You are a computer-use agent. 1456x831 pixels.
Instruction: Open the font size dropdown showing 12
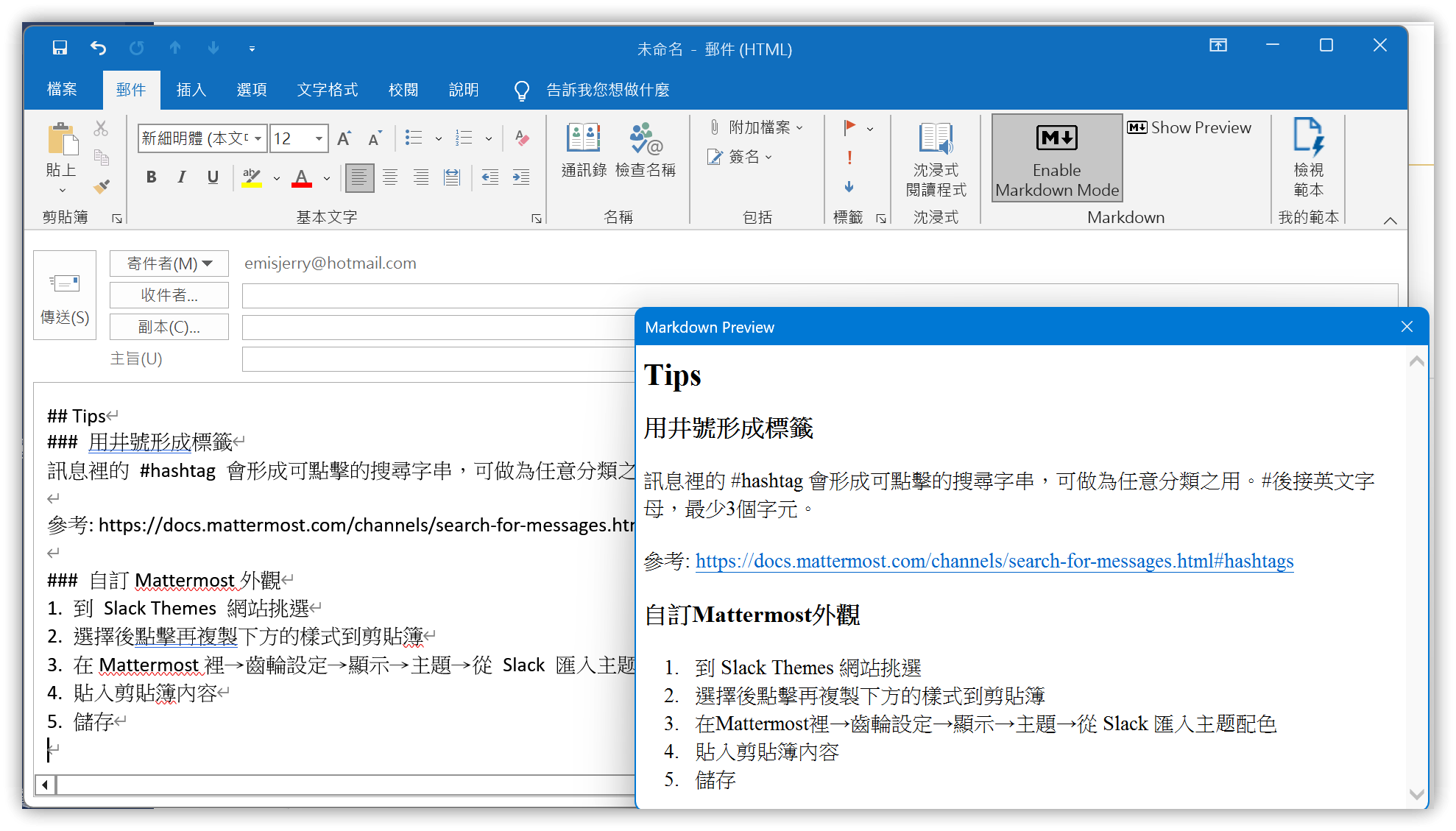[299, 138]
